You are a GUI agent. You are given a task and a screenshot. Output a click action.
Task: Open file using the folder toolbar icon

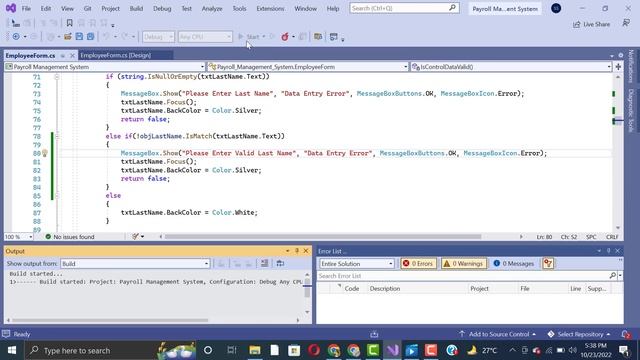pos(68,37)
